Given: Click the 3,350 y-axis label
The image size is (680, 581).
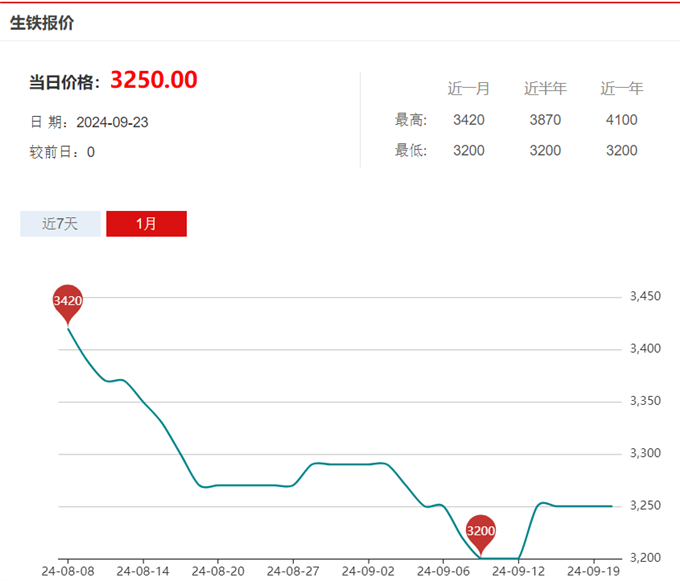Looking at the screenshot, I should [646, 401].
